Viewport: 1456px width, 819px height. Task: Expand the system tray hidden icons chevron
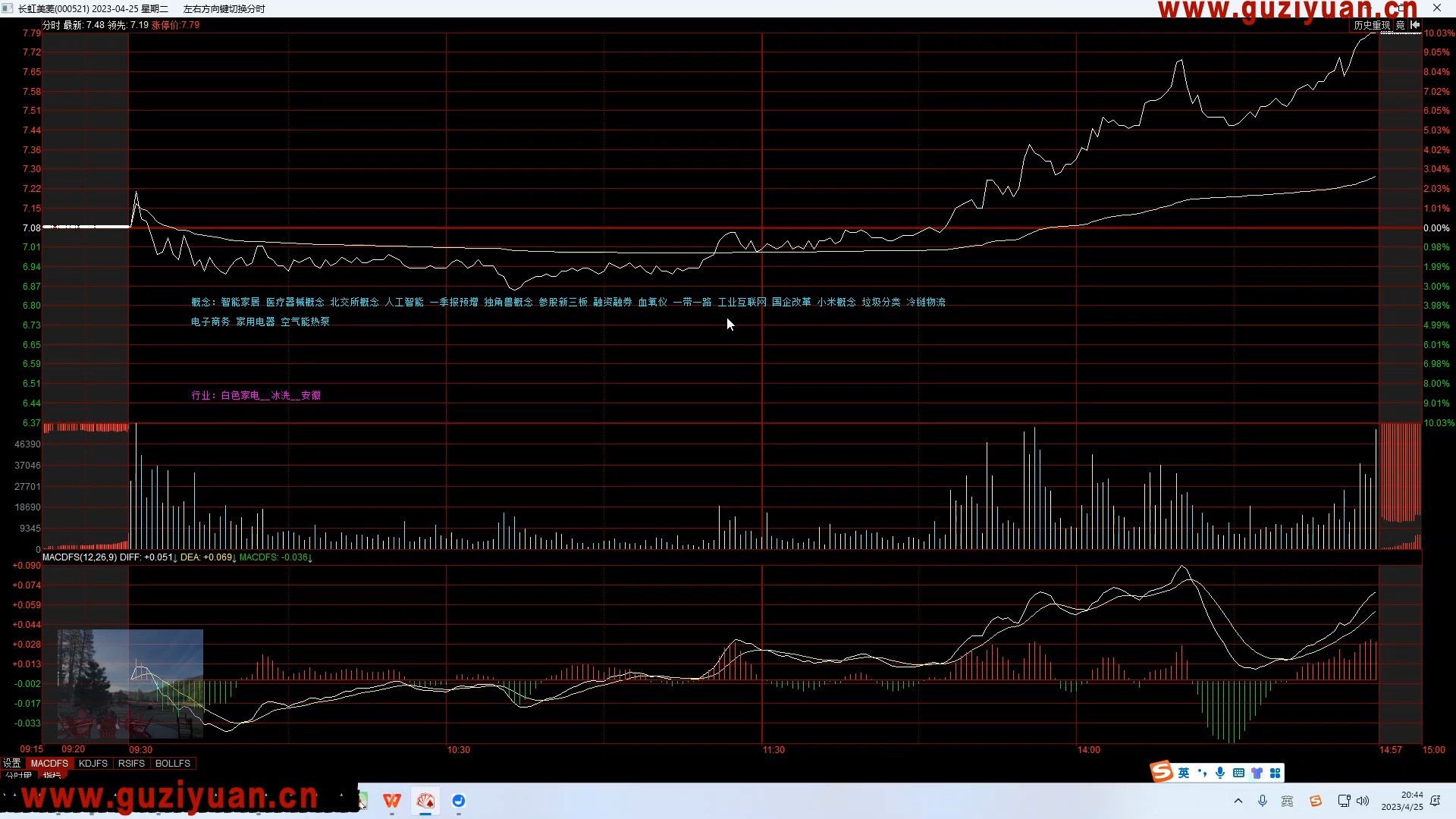(1238, 801)
